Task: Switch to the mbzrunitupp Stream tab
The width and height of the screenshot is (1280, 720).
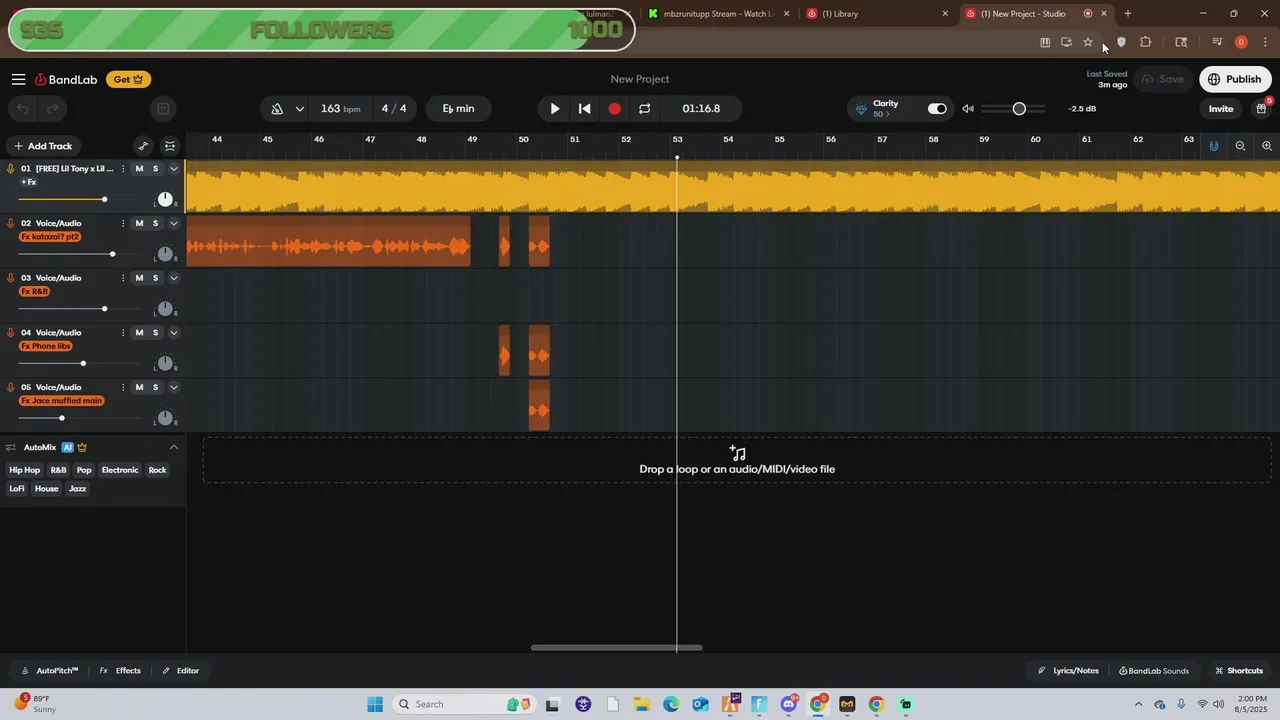Action: [x=715, y=14]
